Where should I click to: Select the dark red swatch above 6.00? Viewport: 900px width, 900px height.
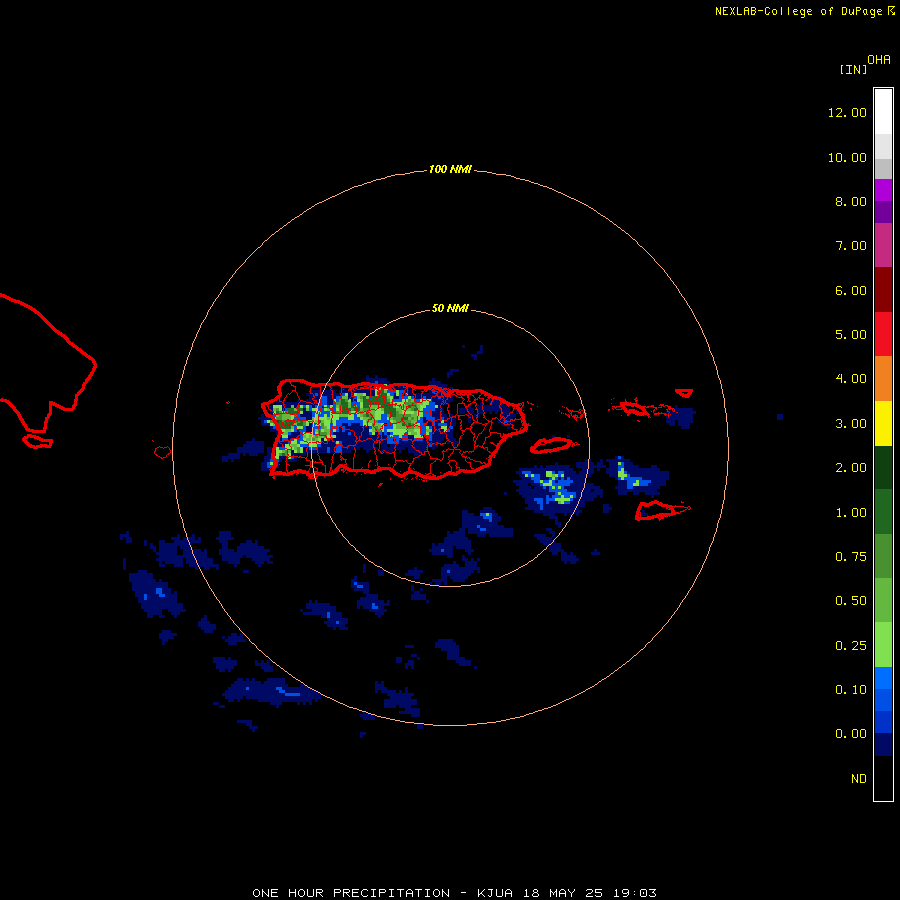click(x=883, y=290)
